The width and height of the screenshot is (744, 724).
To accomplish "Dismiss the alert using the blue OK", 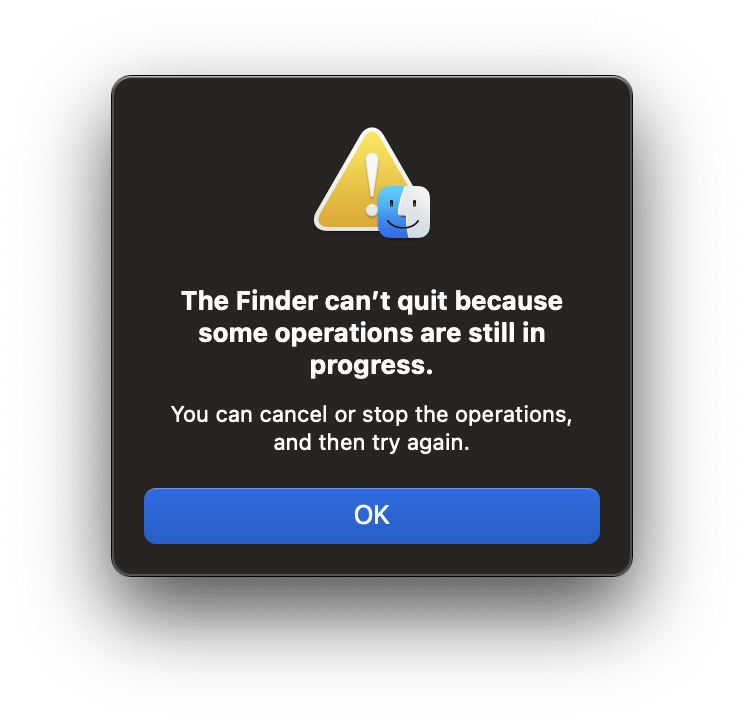I will 372,516.
